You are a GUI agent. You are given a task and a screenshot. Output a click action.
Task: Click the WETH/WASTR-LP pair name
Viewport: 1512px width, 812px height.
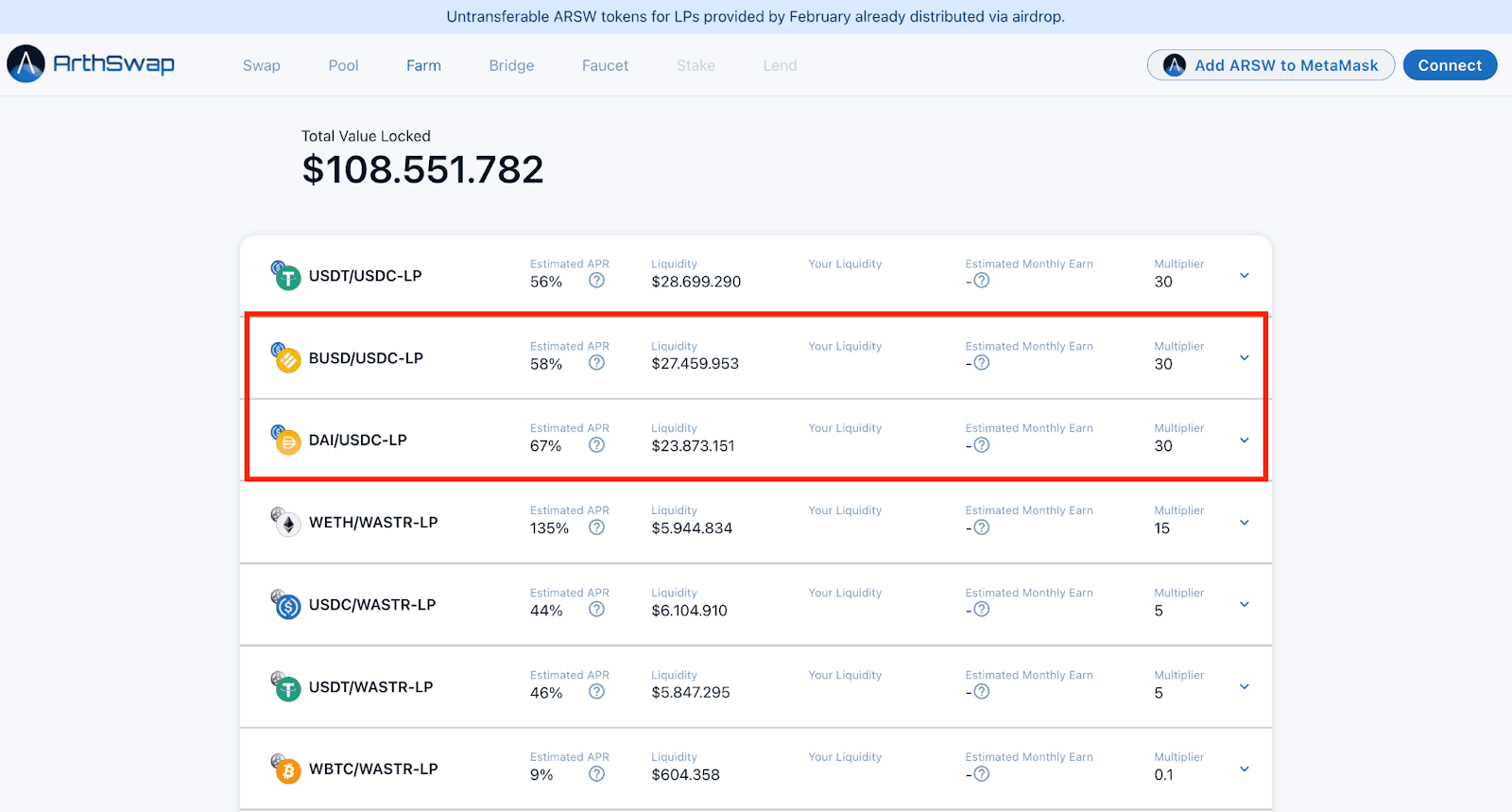coord(373,523)
